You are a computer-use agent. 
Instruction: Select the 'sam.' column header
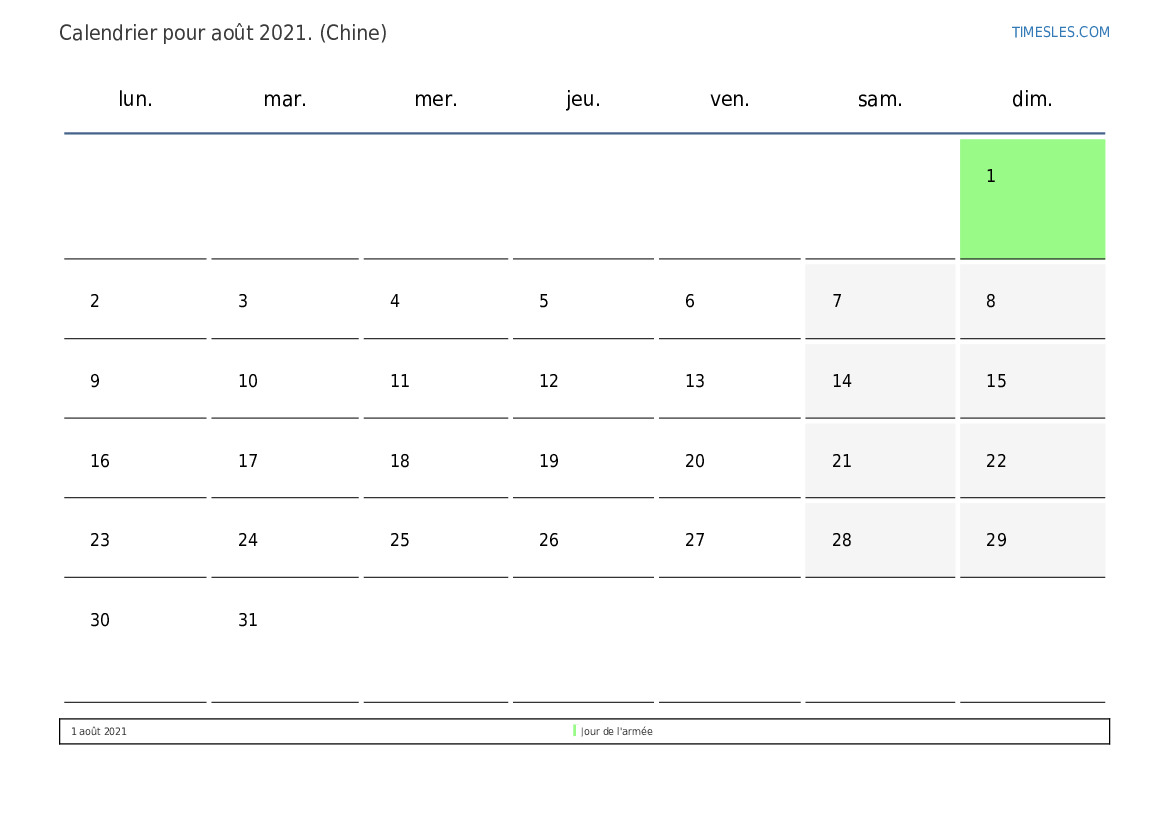(880, 99)
